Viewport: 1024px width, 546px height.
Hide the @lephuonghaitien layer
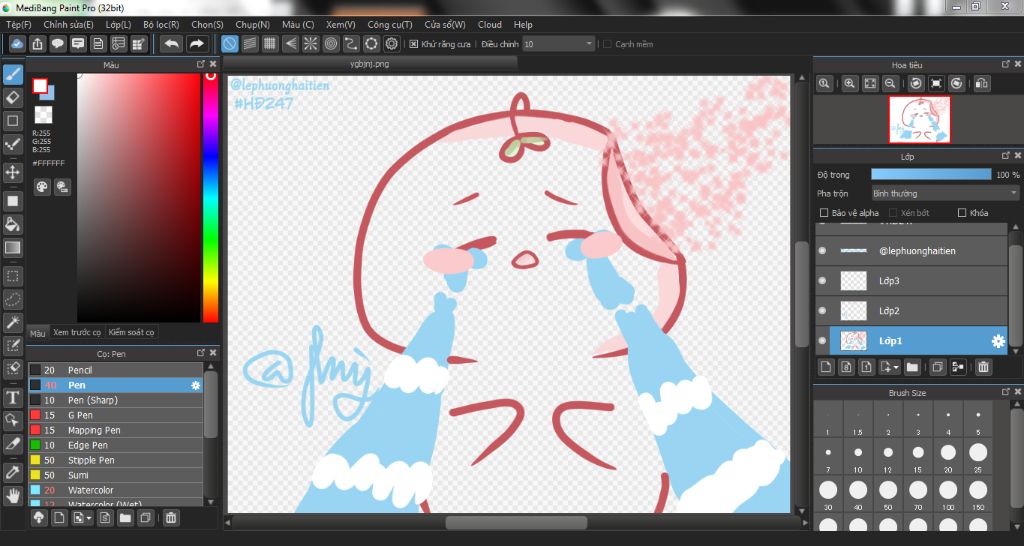[x=822, y=251]
